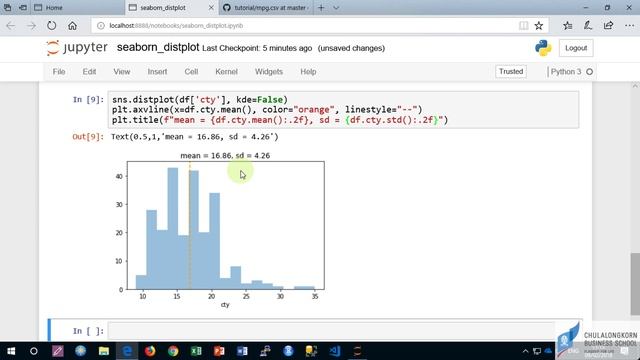Screen dimensions: 640x360
Task: Open a new browser tab
Action: pyautogui.click(x=321, y=8)
